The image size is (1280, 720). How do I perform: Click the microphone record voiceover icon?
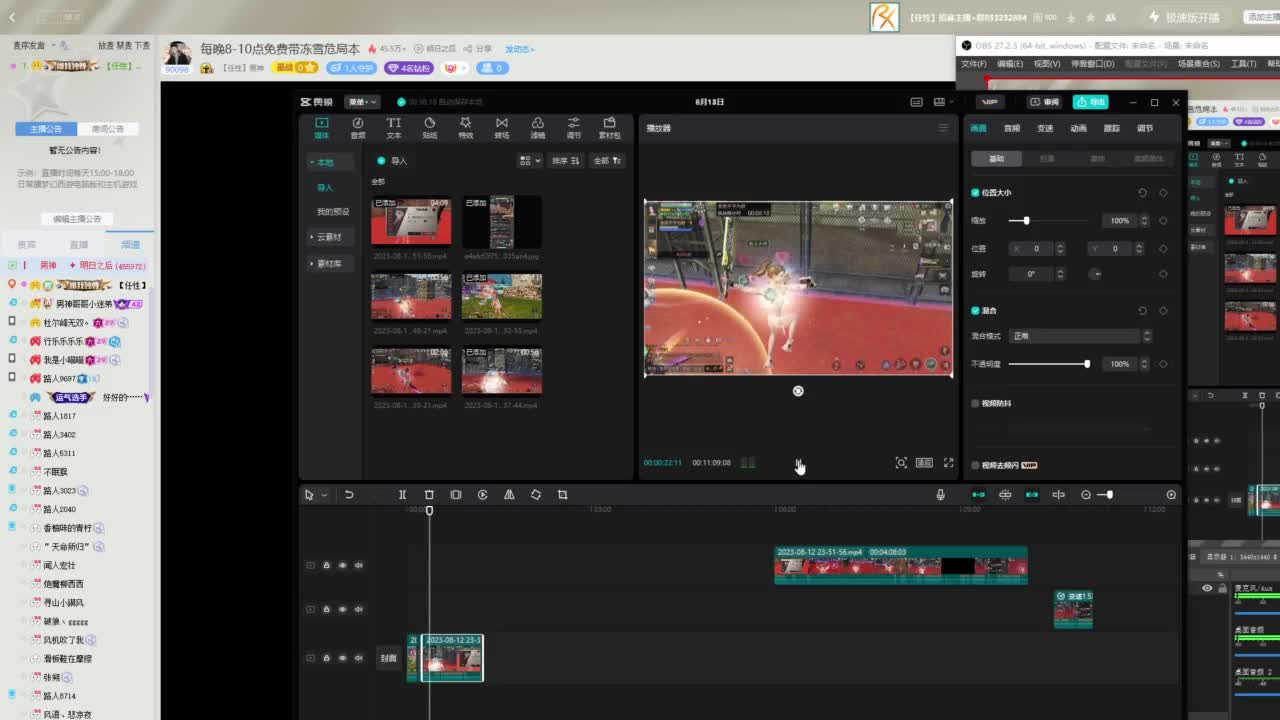click(940, 495)
